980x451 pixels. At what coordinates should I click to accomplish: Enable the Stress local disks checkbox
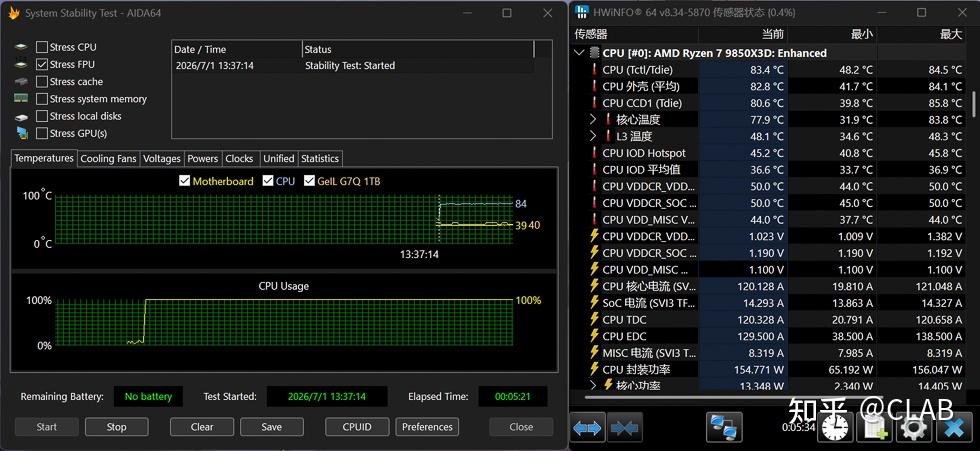pos(42,116)
